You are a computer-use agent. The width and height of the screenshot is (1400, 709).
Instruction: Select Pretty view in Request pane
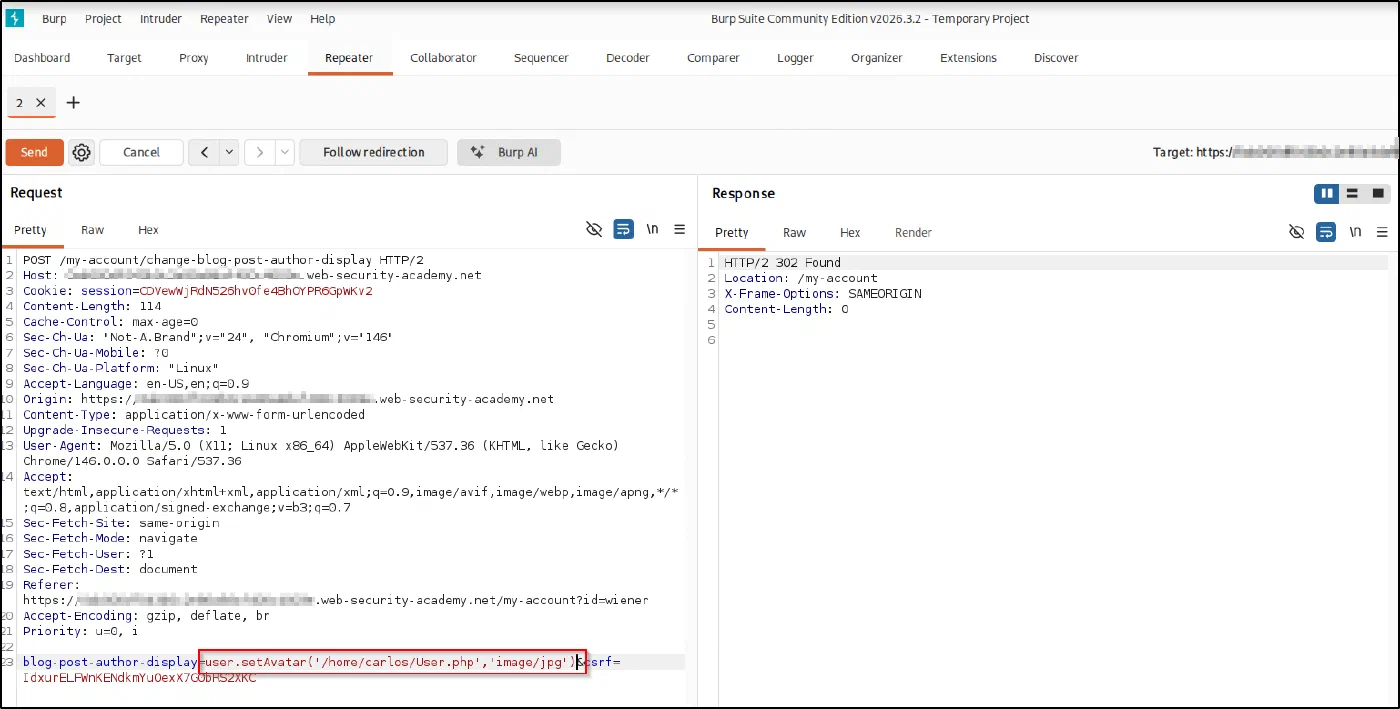click(30, 230)
